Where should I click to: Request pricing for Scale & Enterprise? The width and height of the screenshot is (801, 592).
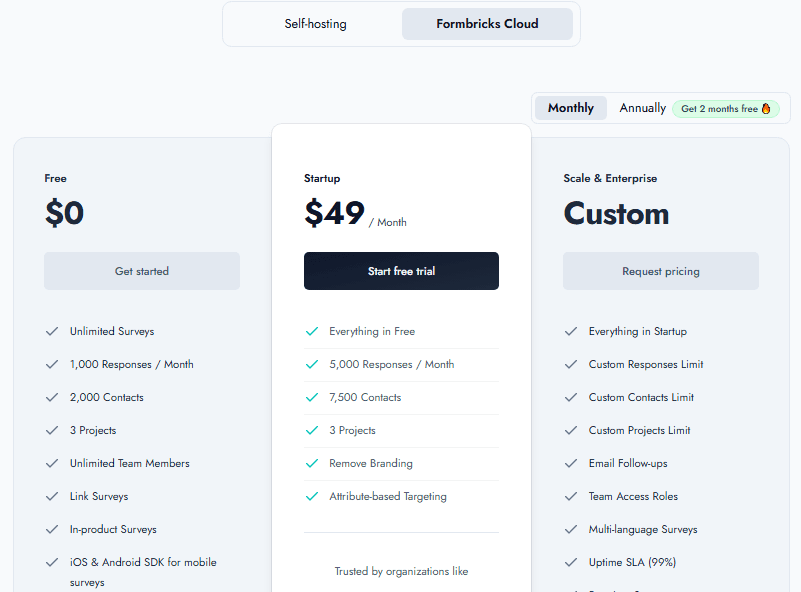pos(660,271)
